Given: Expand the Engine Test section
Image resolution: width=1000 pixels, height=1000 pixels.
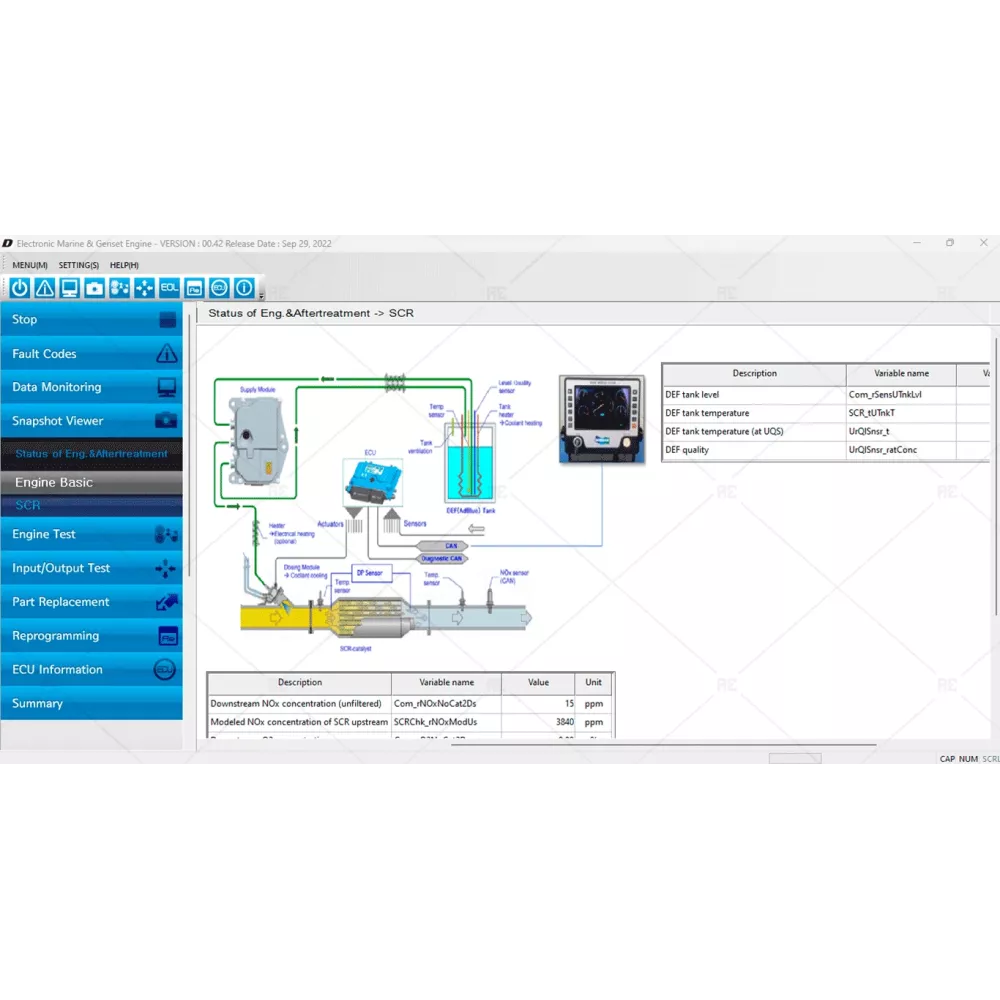Looking at the screenshot, I should tap(92, 535).
